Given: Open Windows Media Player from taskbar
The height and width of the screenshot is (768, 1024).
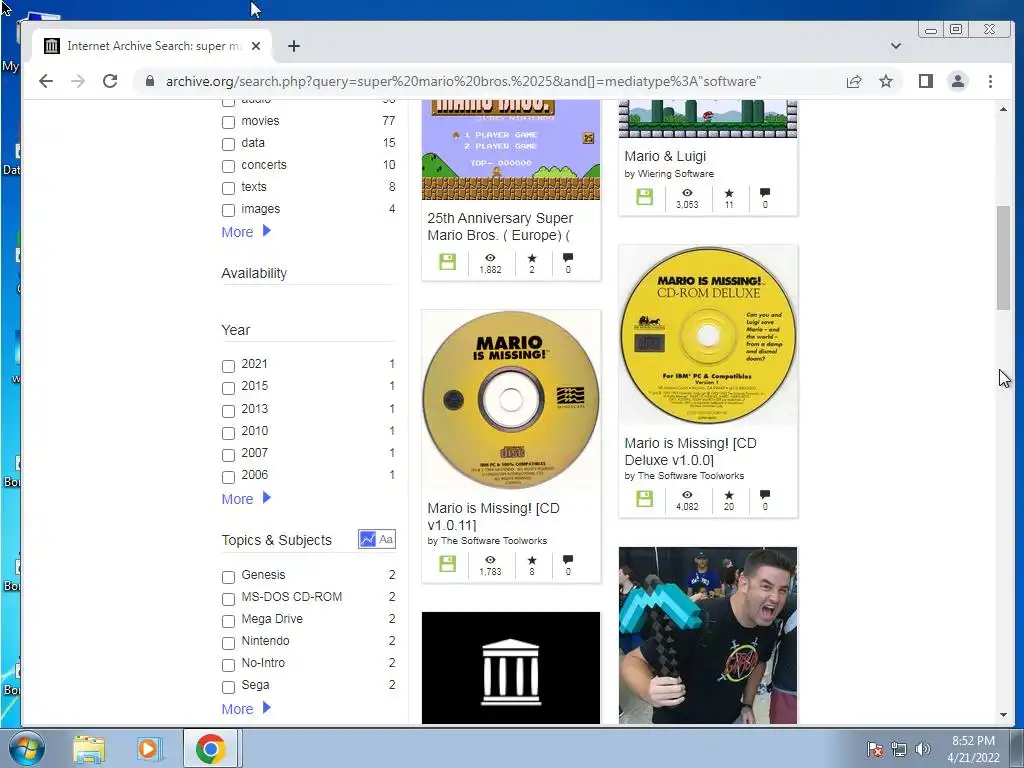Looking at the screenshot, I should click(148, 748).
